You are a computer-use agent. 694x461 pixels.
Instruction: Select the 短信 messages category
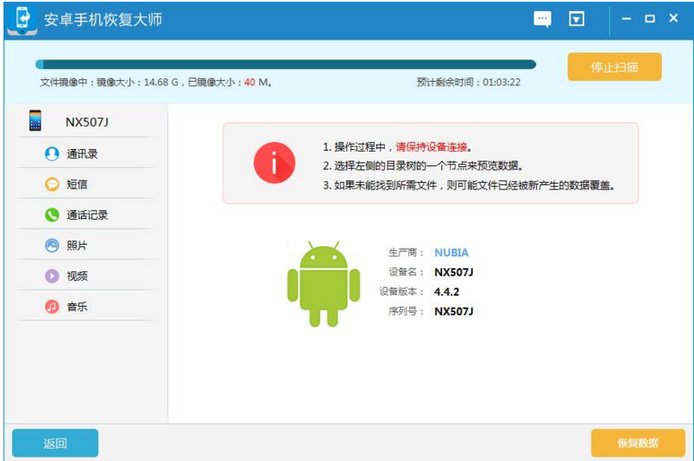click(x=76, y=184)
